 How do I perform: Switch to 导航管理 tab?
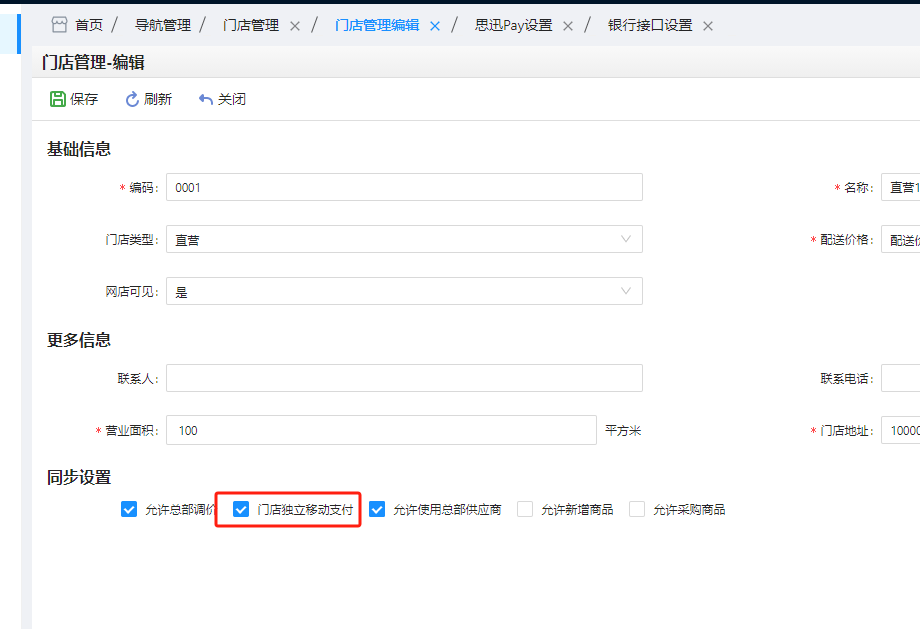163,25
